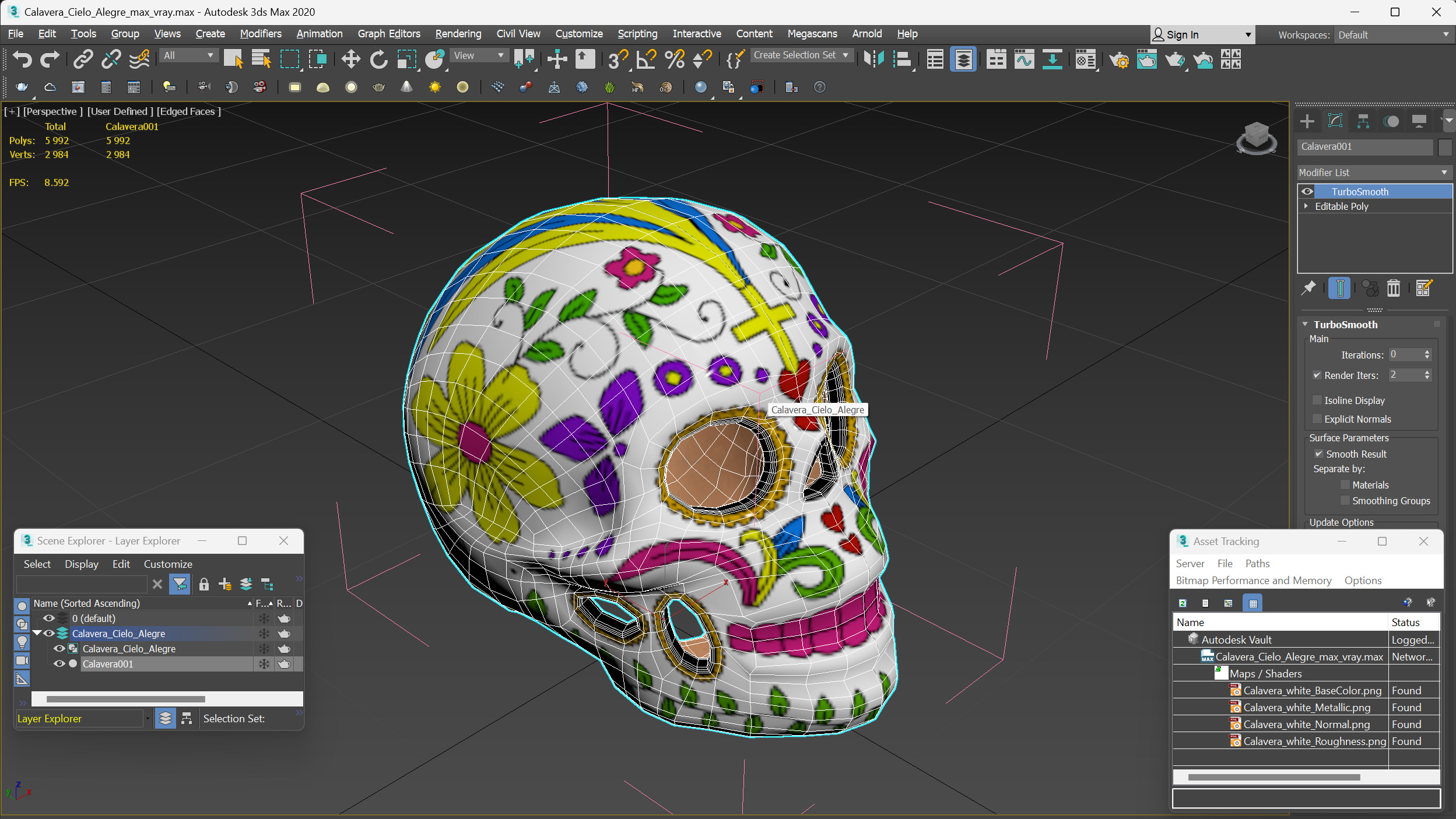Image resolution: width=1456 pixels, height=819 pixels.
Task: Open the Rendering menu
Action: click(x=457, y=33)
